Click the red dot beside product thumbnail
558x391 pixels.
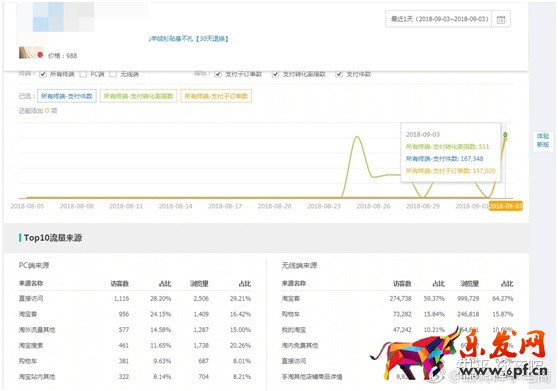40,55
